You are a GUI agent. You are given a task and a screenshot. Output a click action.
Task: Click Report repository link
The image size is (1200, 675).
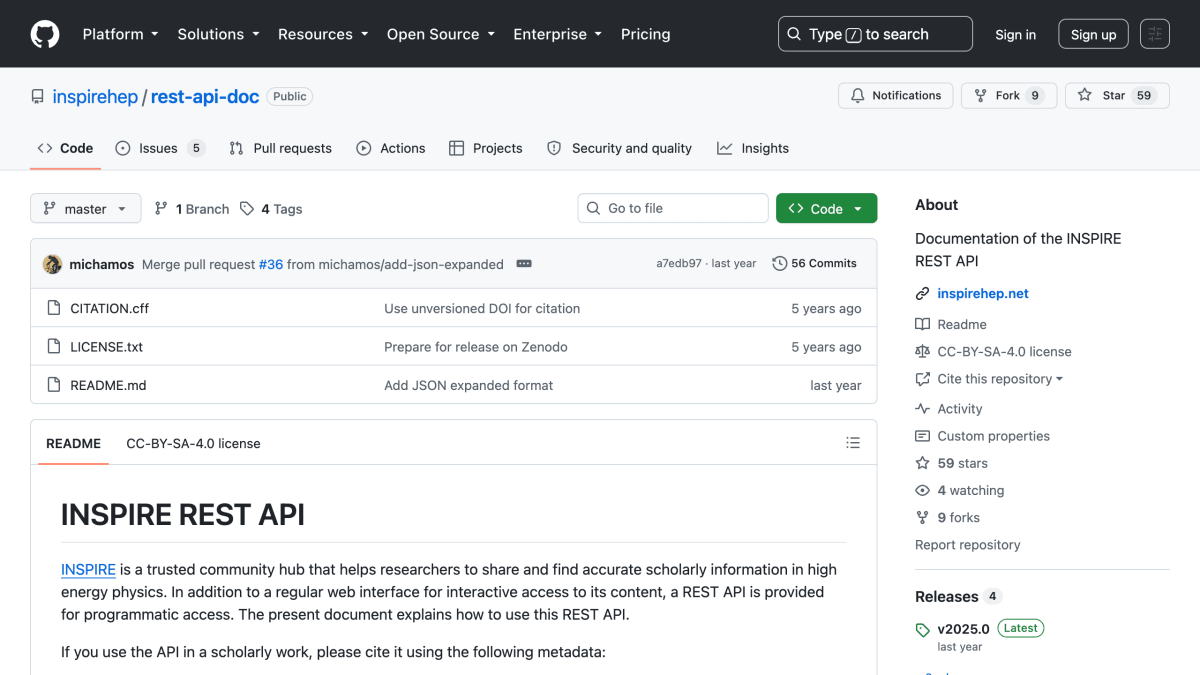click(x=967, y=544)
